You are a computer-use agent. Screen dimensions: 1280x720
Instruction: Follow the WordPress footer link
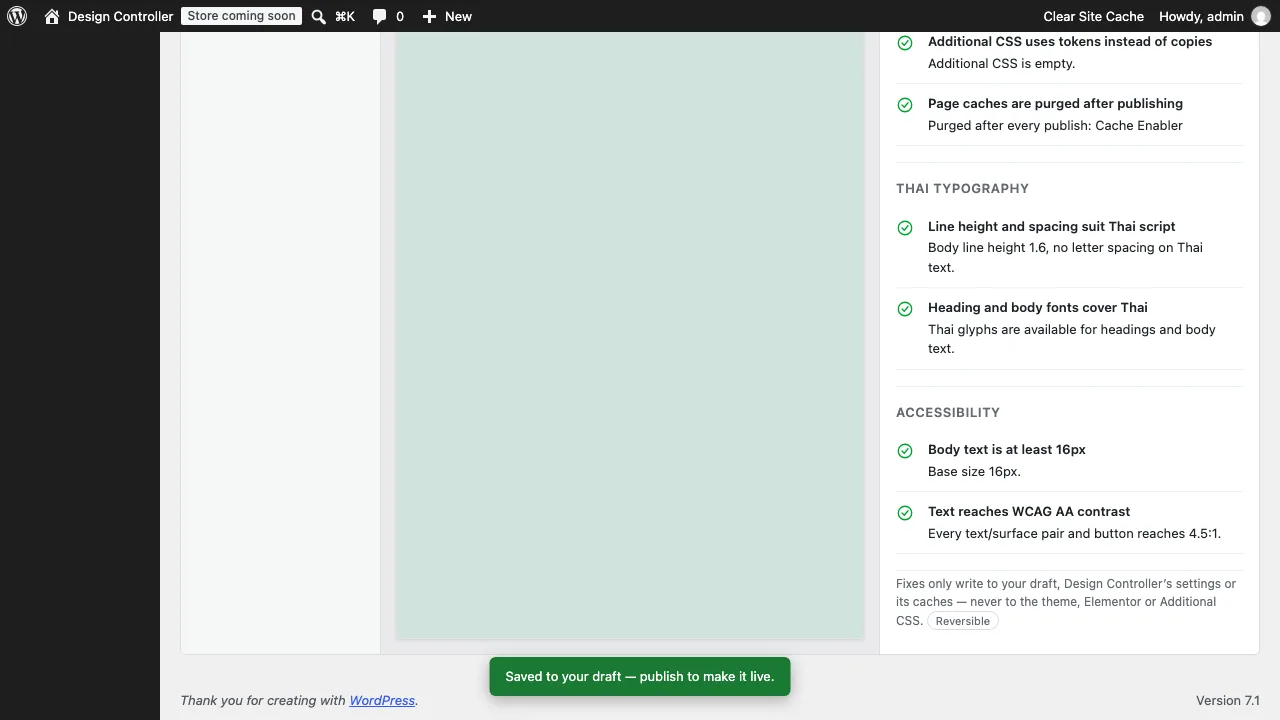382,701
